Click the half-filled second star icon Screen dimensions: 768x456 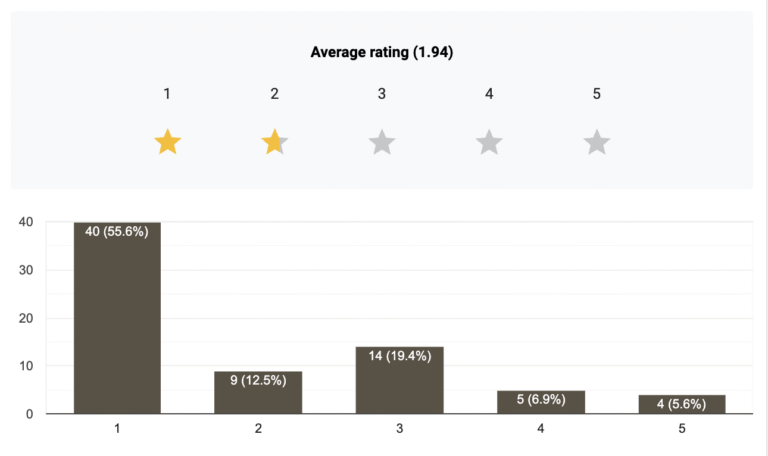[x=274, y=142]
